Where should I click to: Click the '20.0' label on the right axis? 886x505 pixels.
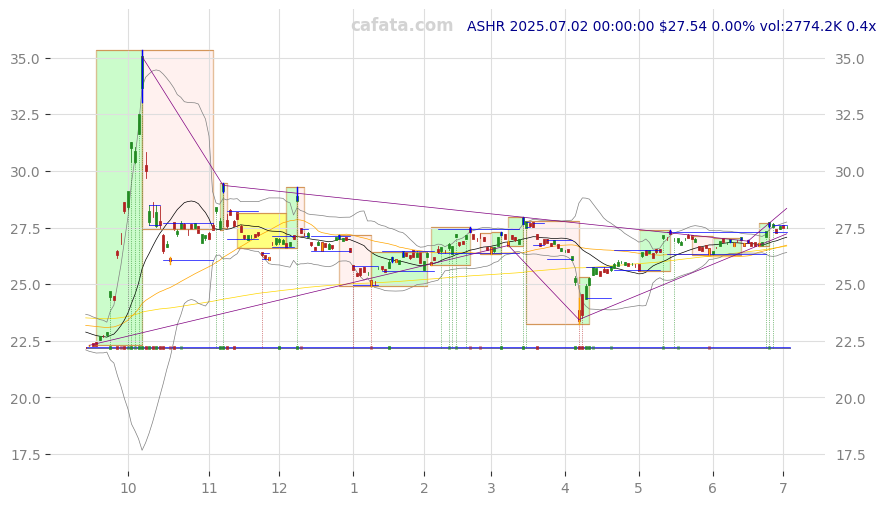(x=850, y=399)
